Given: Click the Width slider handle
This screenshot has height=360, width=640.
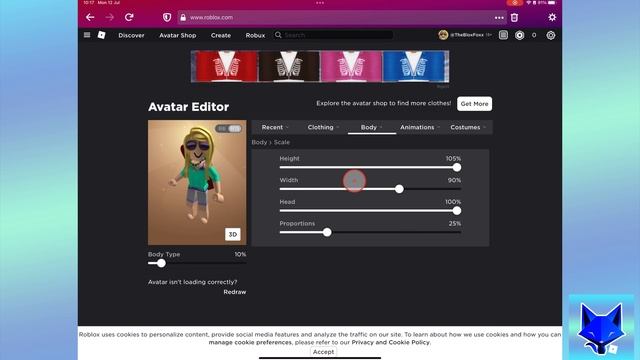Looking at the screenshot, I should point(399,189).
